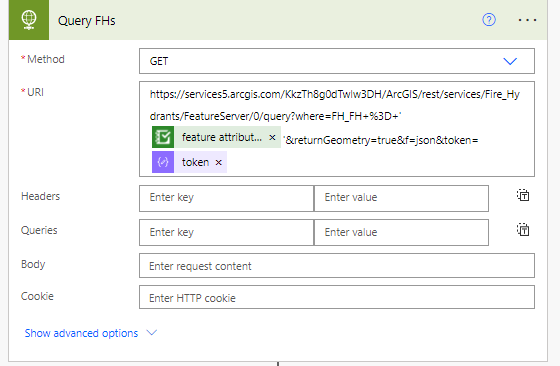This screenshot has width=560, height=366.
Task: Open the three-dot more options menu
Action: click(528, 20)
